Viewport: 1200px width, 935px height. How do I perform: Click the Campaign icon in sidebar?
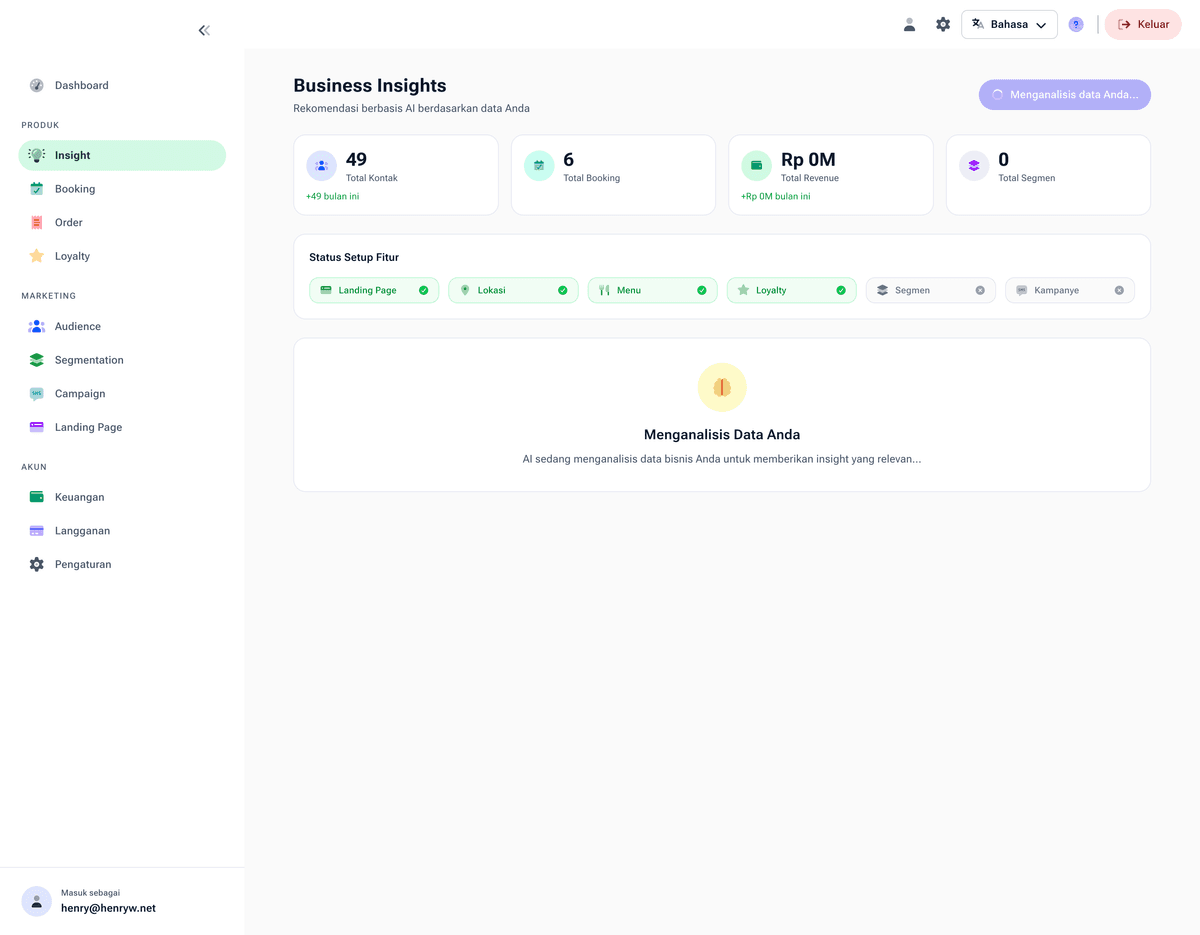pos(37,393)
